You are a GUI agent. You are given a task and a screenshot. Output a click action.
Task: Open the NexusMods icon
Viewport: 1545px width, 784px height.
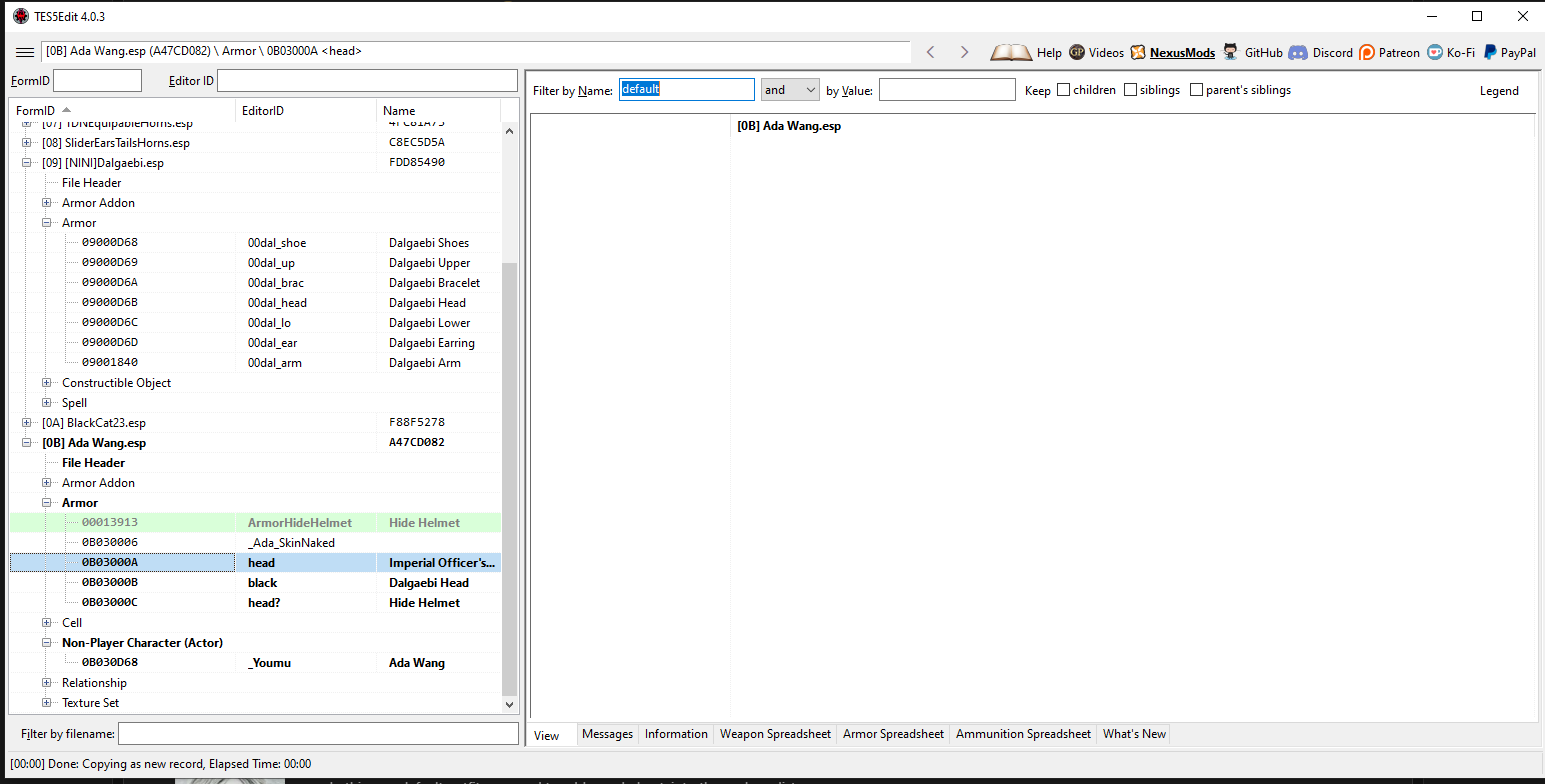(x=1138, y=52)
